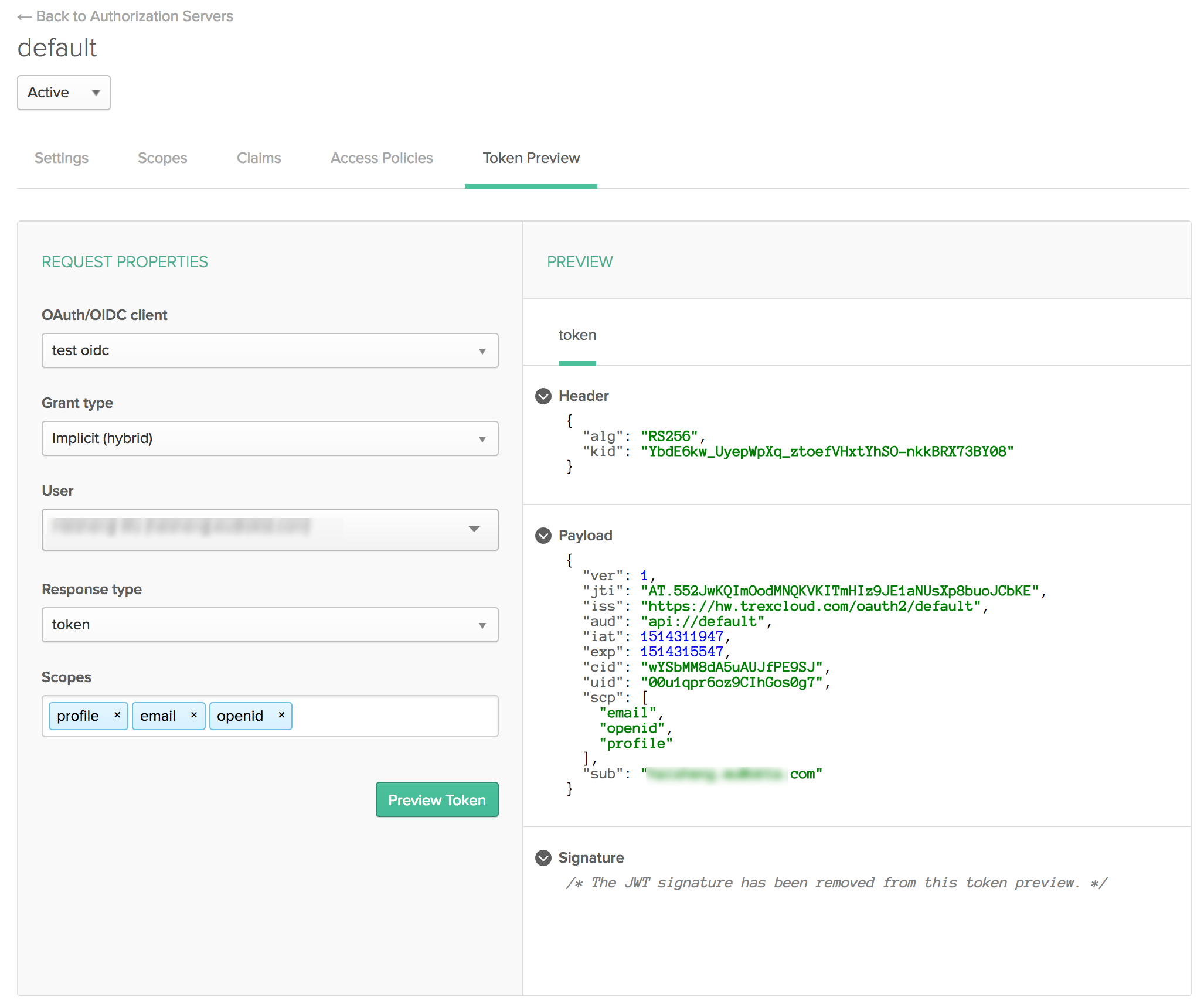Screen dimensions: 1204x1008
Task: Remove the openid scope tag
Action: pos(281,715)
